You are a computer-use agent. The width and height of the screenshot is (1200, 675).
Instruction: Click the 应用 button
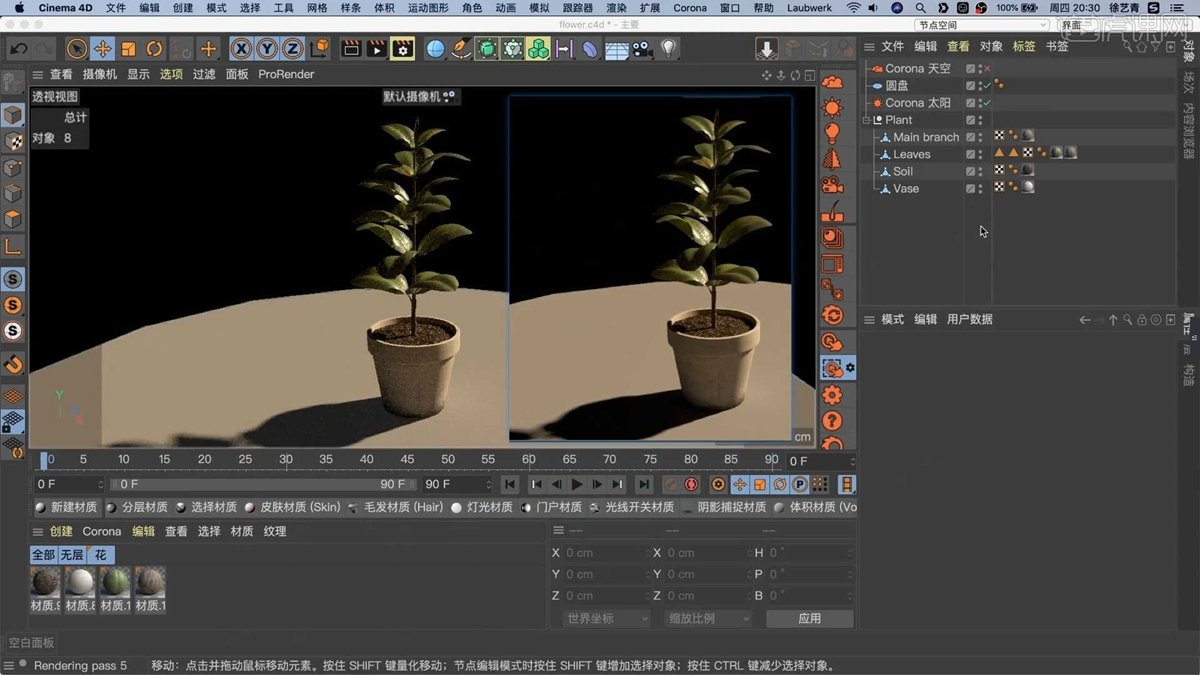pyautogui.click(x=810, y=619)
